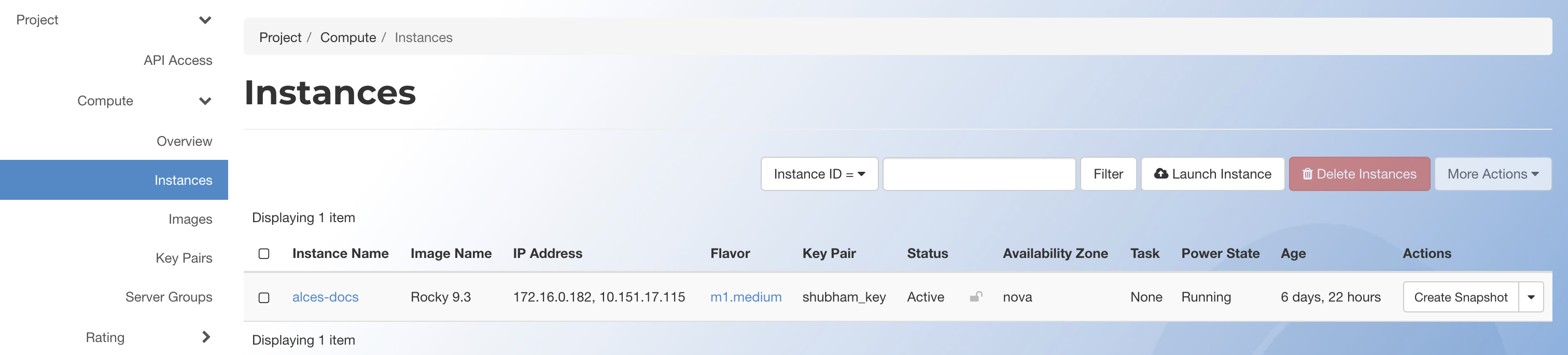Click the cloud icon on Launch Instance

click(1161, 173)
